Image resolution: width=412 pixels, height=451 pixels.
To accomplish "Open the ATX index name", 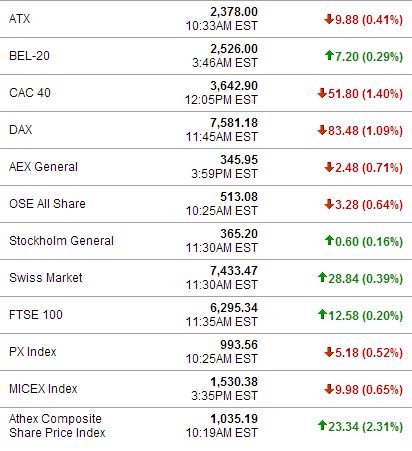I will [x=19, y=19].
